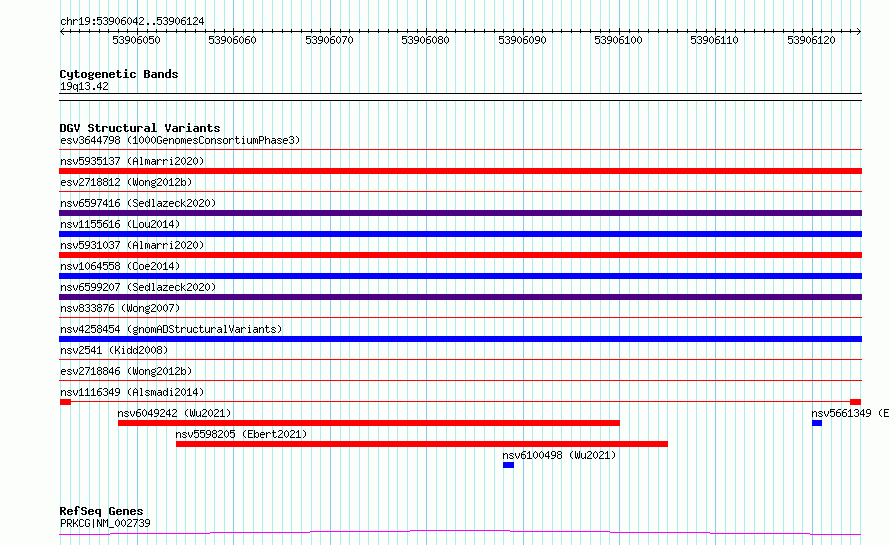Click nsv1064558 (Coe2014) label
Image resolution: width=890 pixels, height=545 pixels.
pos(120,266)
